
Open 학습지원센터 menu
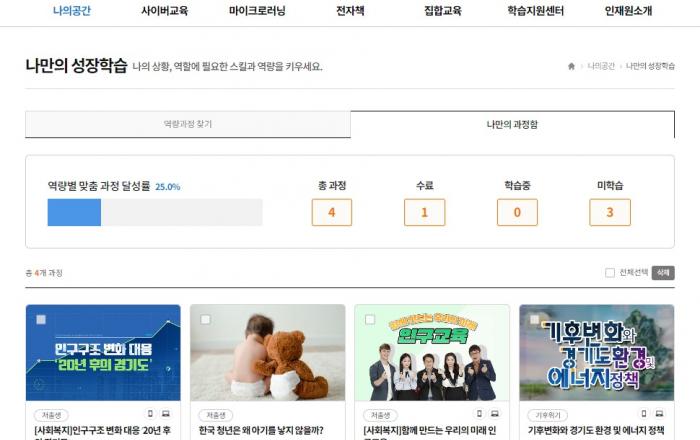point(535,11)
